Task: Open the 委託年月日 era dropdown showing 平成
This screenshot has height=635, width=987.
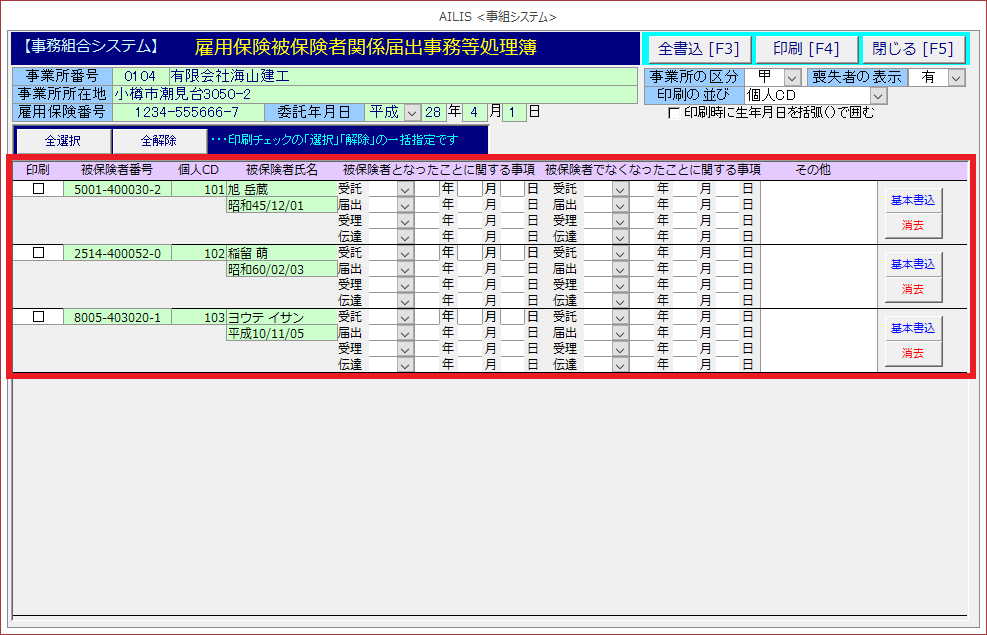Action: 412,112
